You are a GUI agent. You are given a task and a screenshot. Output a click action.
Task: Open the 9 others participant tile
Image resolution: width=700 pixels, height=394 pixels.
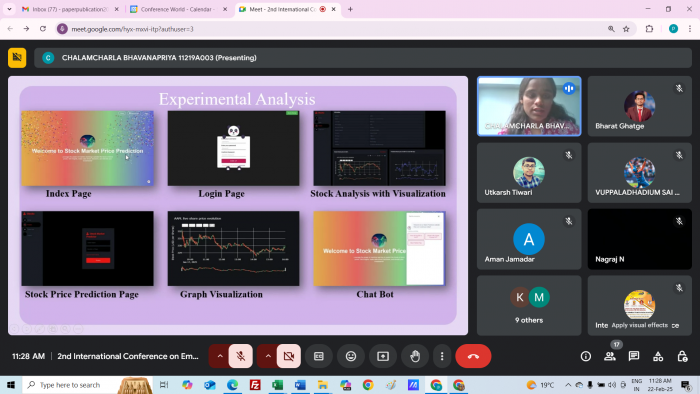click(x=529, y=305)
